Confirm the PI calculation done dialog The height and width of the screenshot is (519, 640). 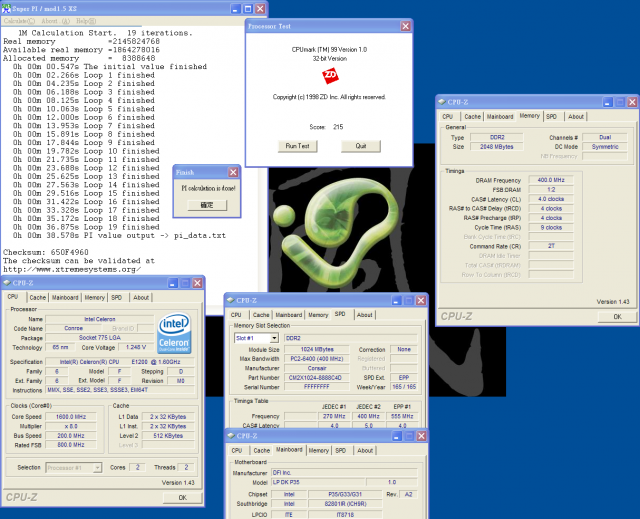point(207,205)
